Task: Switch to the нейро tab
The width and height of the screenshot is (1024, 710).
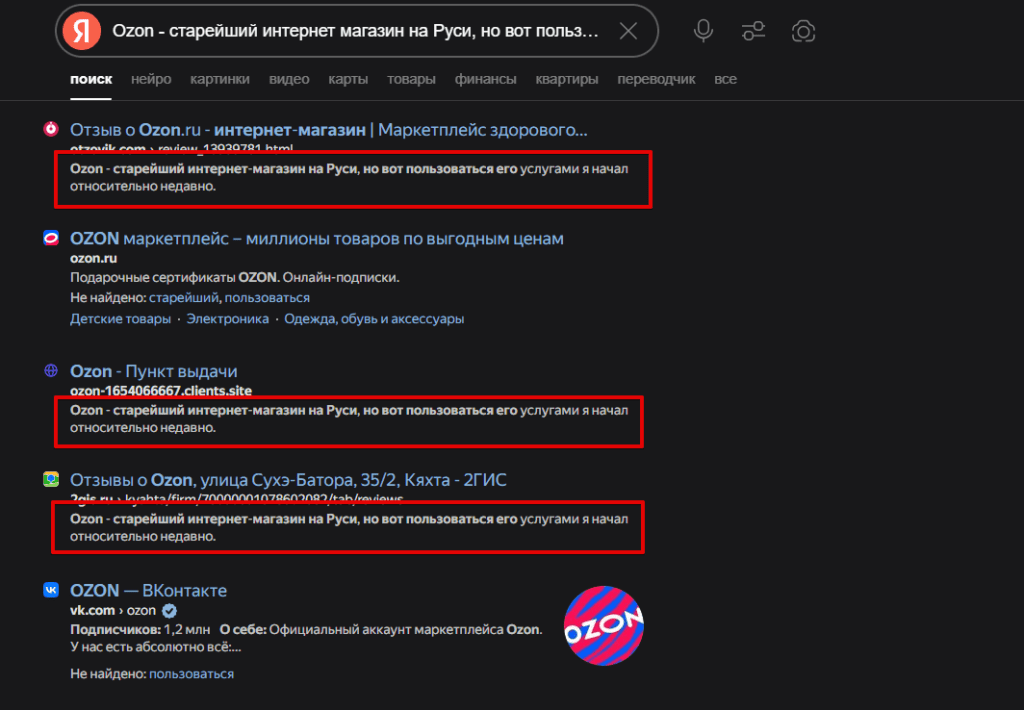Action: pos(151,79)
